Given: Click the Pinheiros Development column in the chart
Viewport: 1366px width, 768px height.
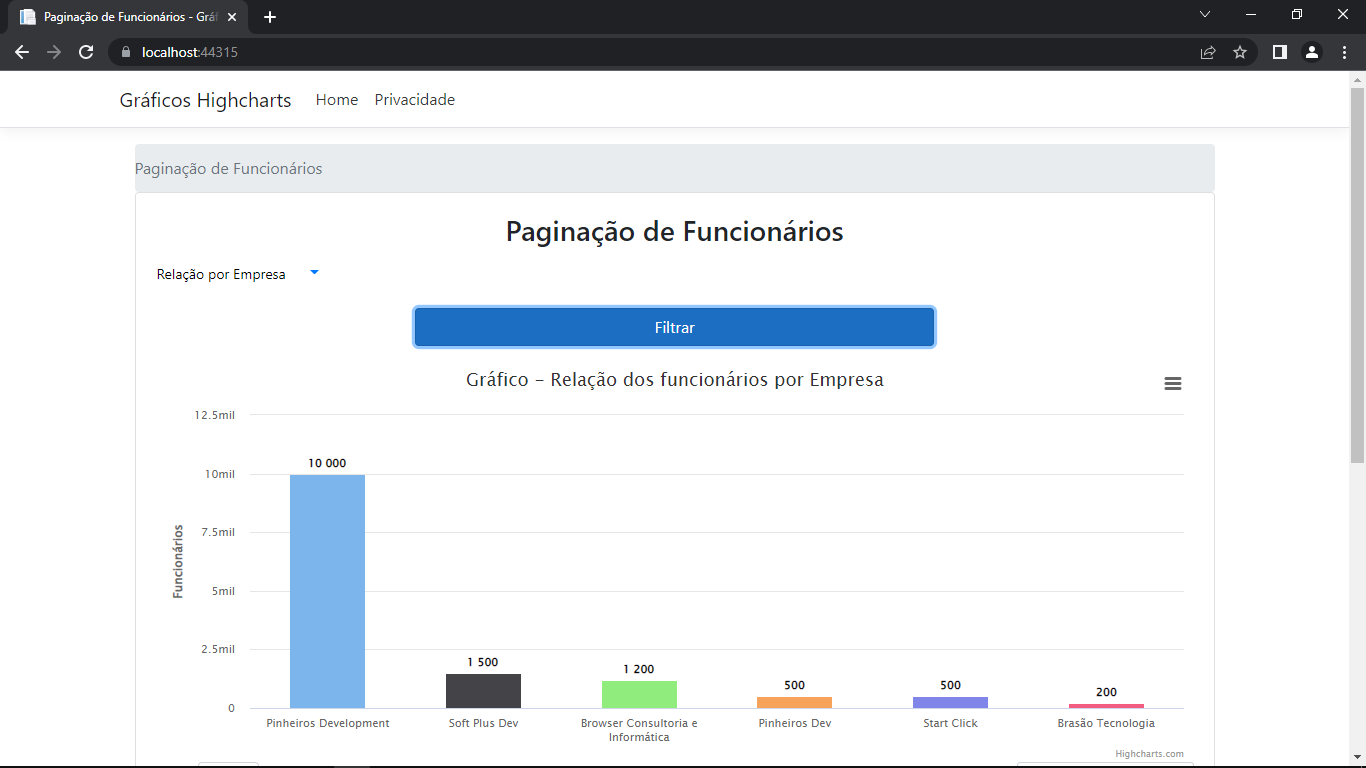Looking at the screenshot, I should [x=327, y=590].
